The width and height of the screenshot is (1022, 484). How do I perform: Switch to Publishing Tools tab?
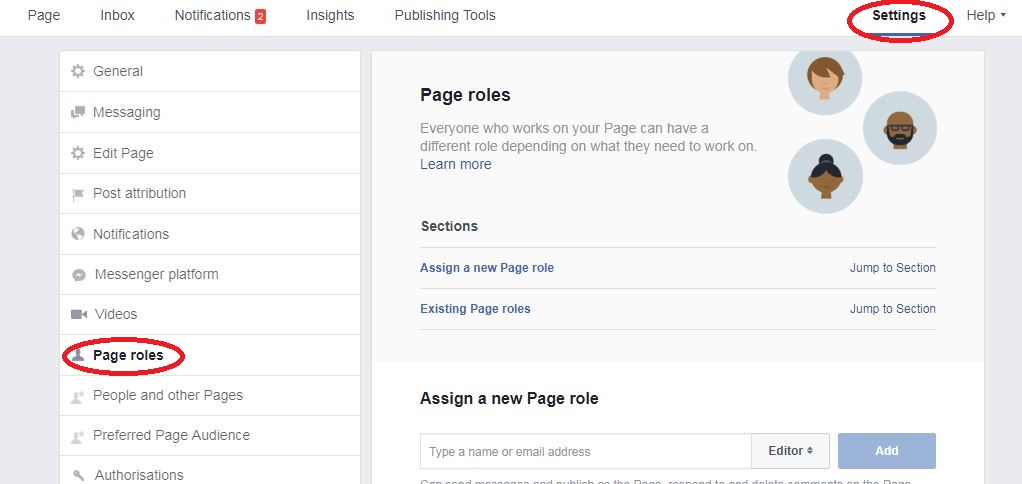[x=445, y=16]
